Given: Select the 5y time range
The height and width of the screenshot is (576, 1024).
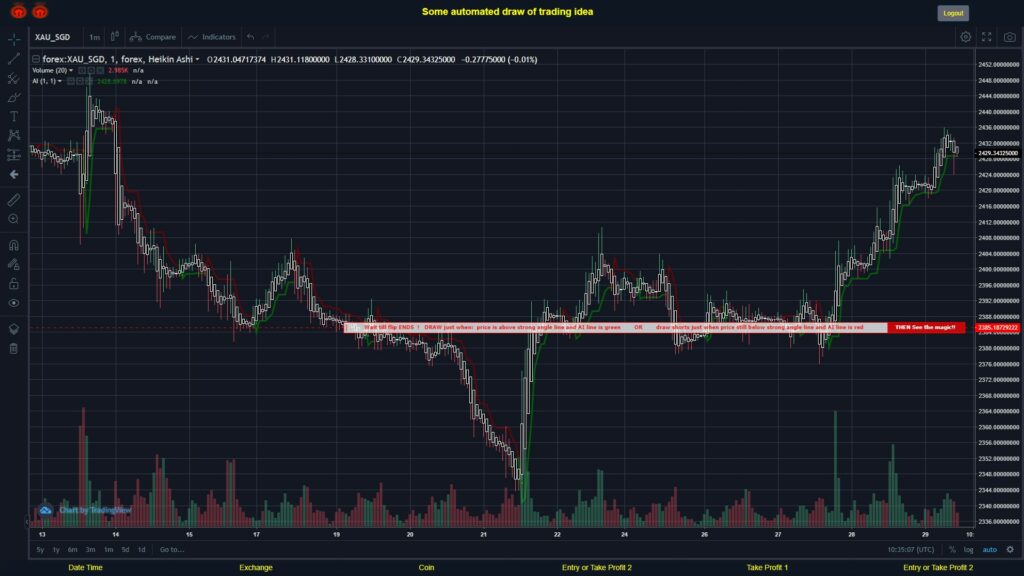Looking at the screenshot, I should pos(40,550).
